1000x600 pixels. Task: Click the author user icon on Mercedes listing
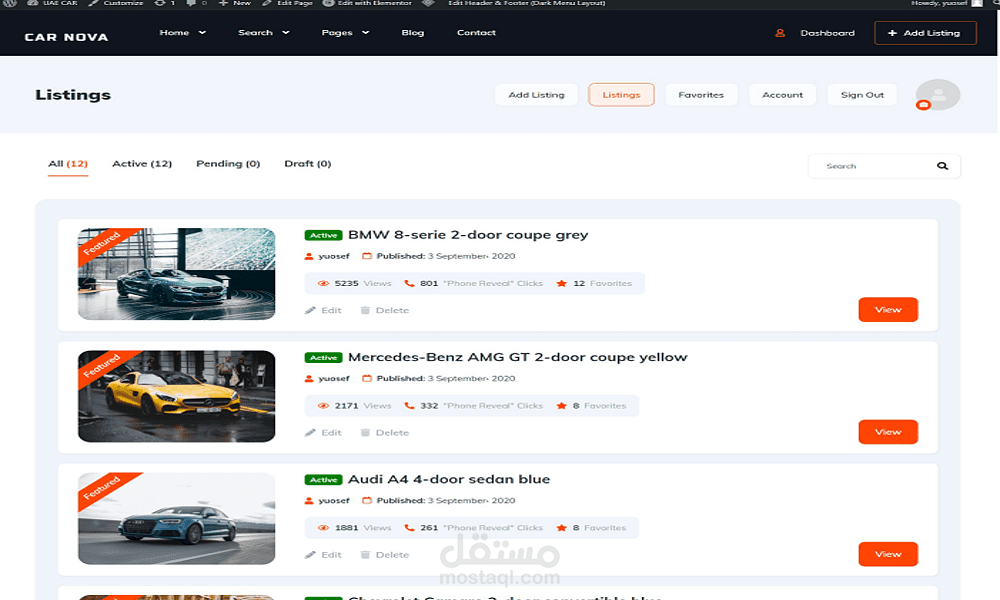tap(309, 379)
